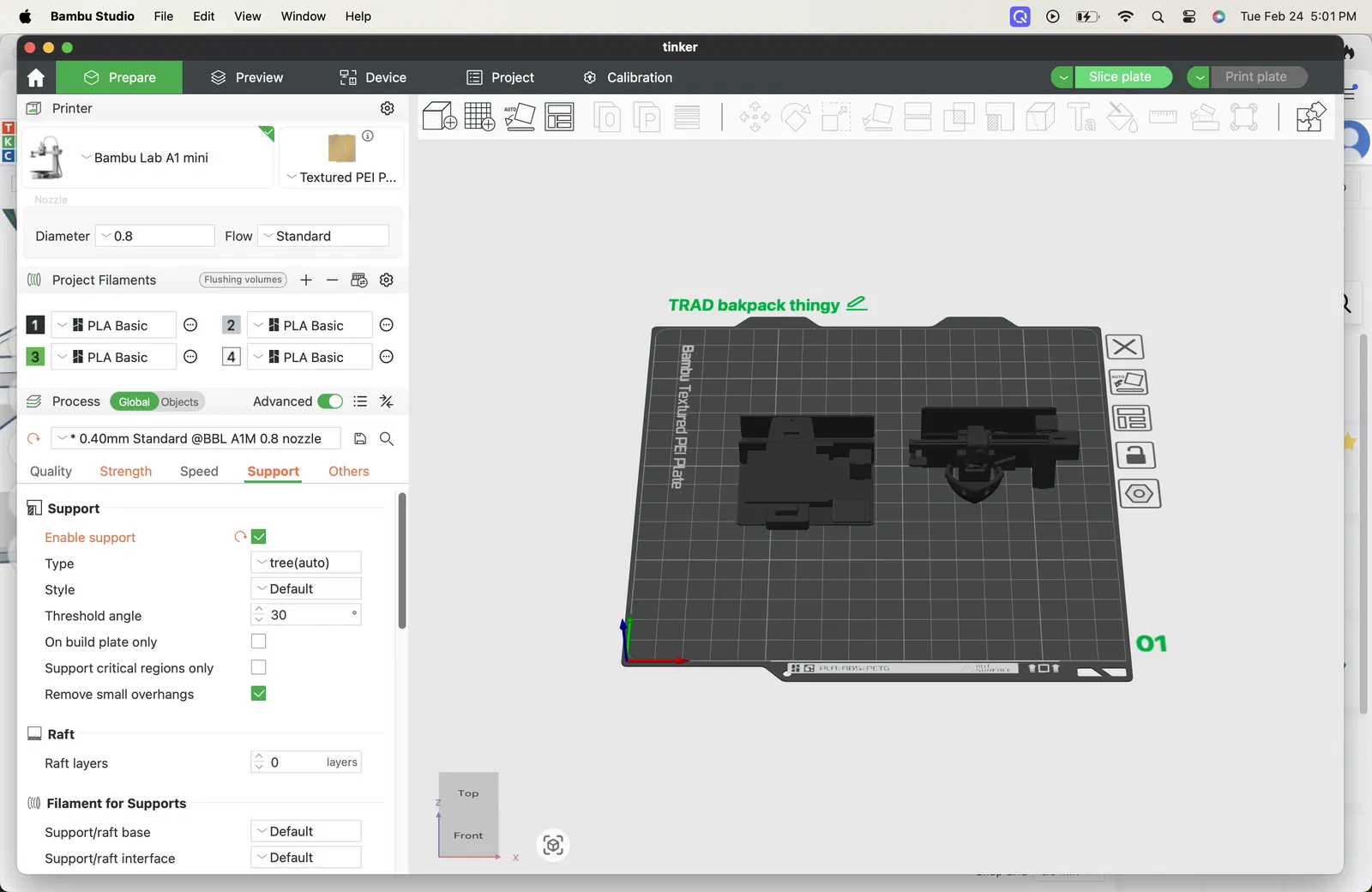Open the Slice plate dropdown arrow
Screen dimensions: 1372x892
(1062, 77)
